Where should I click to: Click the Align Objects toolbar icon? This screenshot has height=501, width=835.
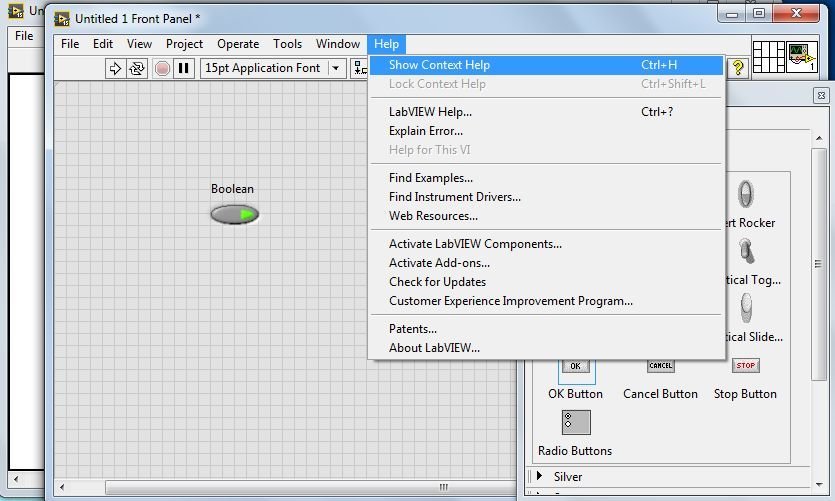(360, 69)
